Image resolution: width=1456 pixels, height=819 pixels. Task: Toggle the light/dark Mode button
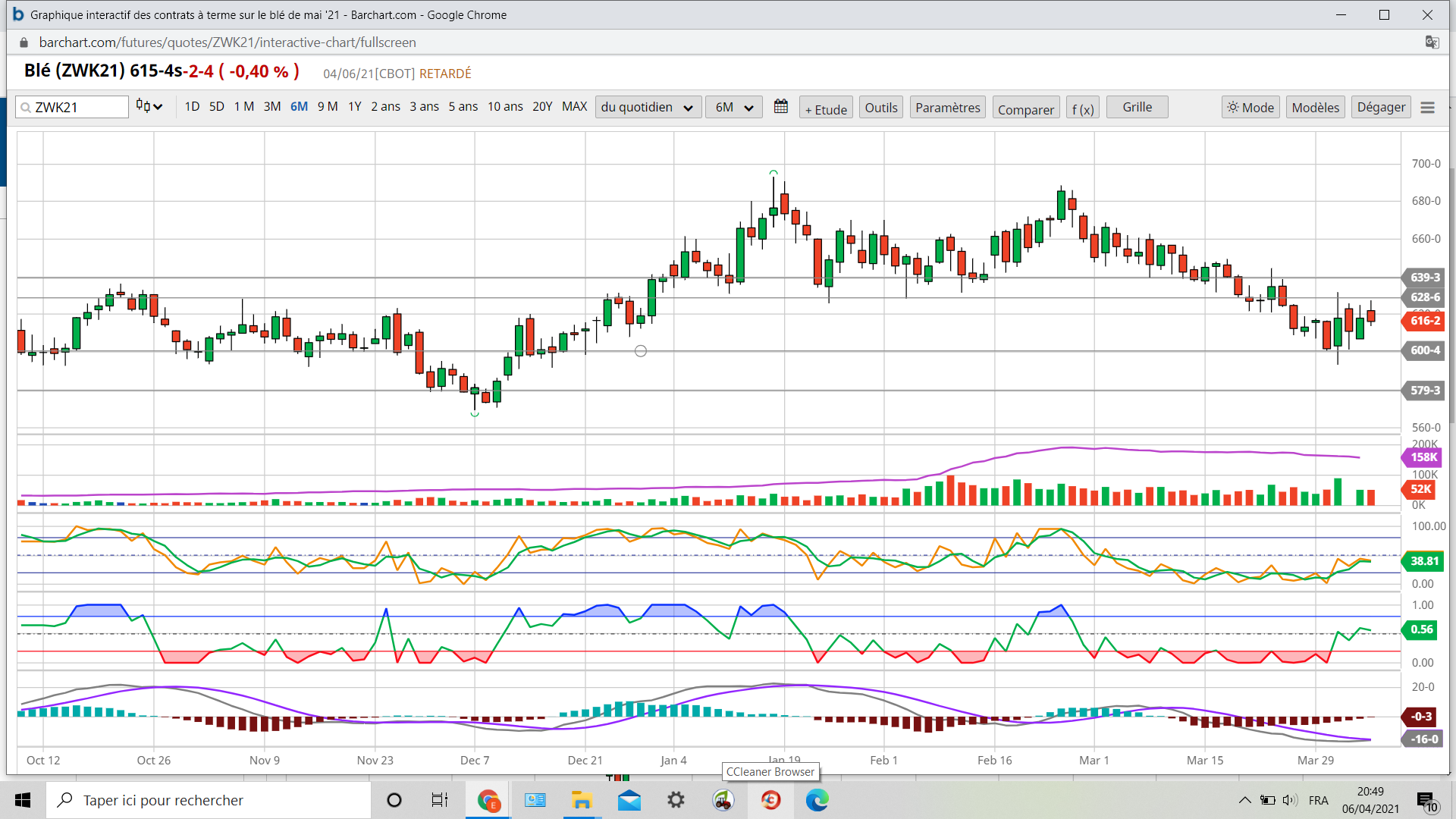[x=1250, y=108]
